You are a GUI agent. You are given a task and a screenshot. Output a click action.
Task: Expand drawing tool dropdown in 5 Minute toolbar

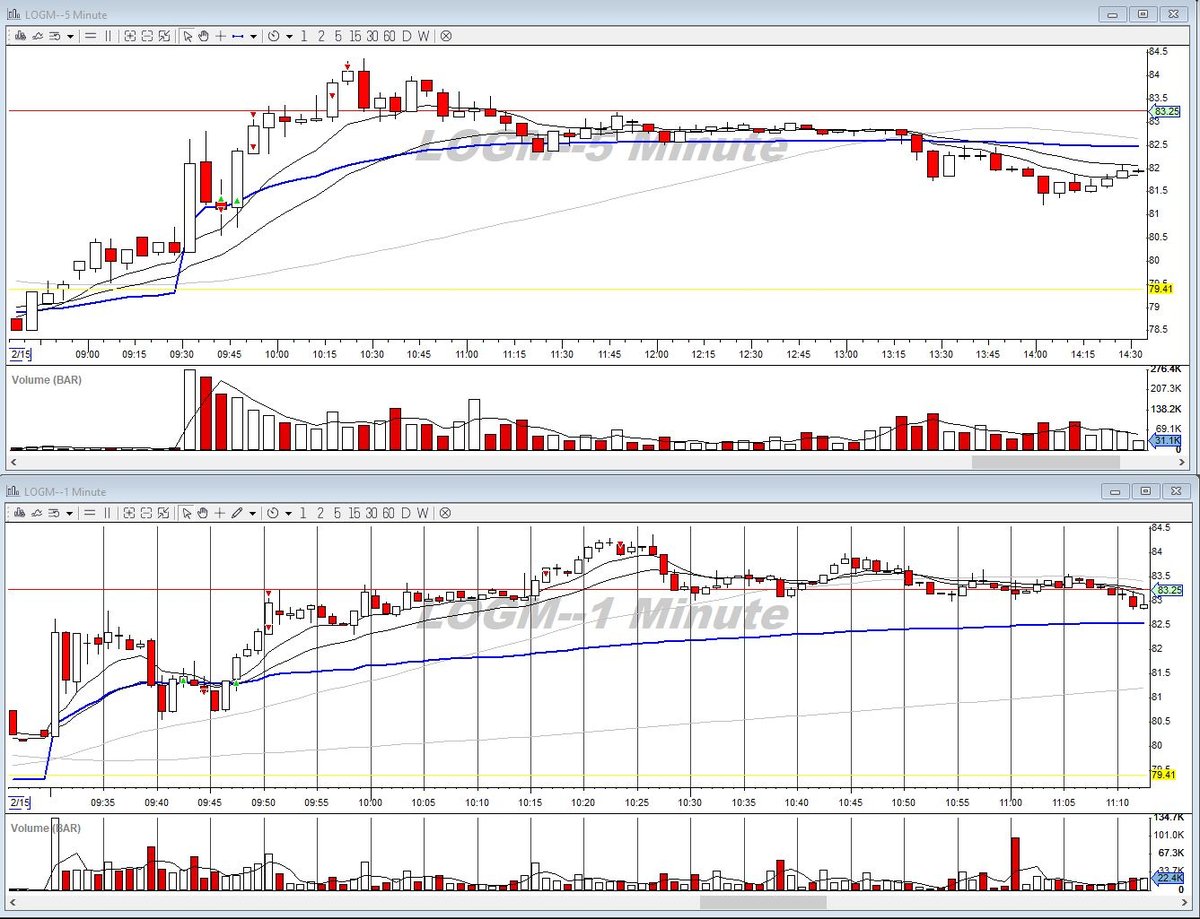[x=253, y=36]
